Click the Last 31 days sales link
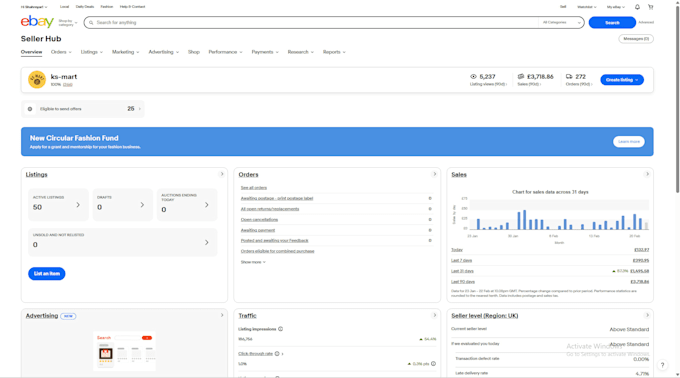This screenshot has height=378, width=680. (462, 271)
